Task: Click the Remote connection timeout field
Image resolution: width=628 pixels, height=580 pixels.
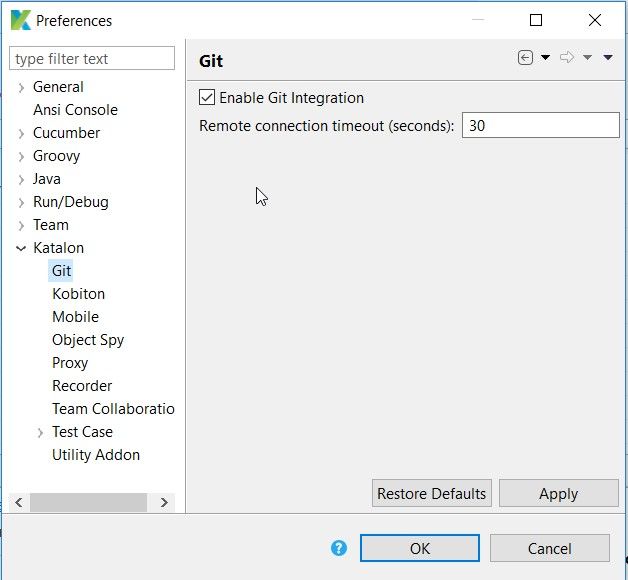Action: tap(540, 125)
